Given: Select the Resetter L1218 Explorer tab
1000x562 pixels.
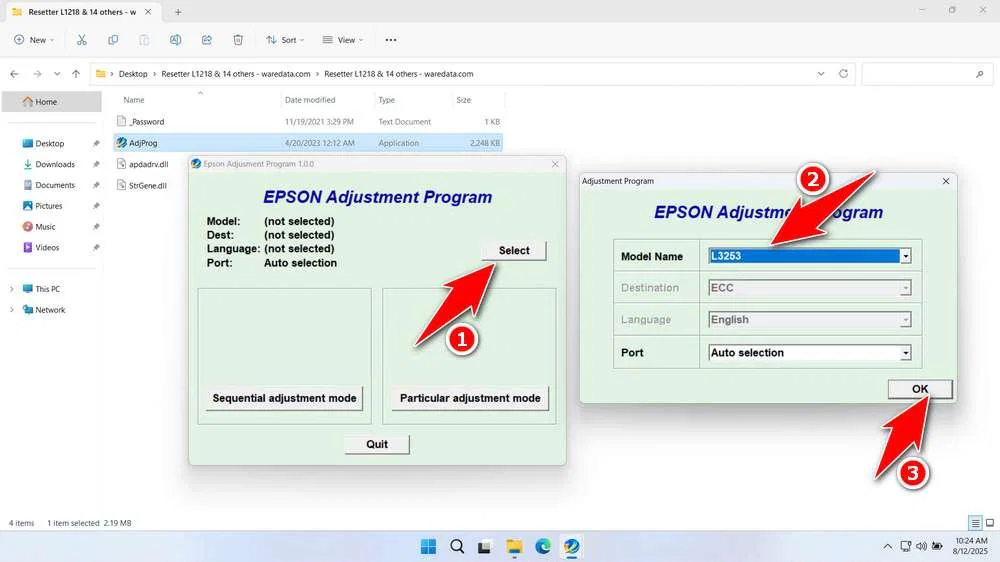Looking at the screenshot, I should (x=82, y=12).
